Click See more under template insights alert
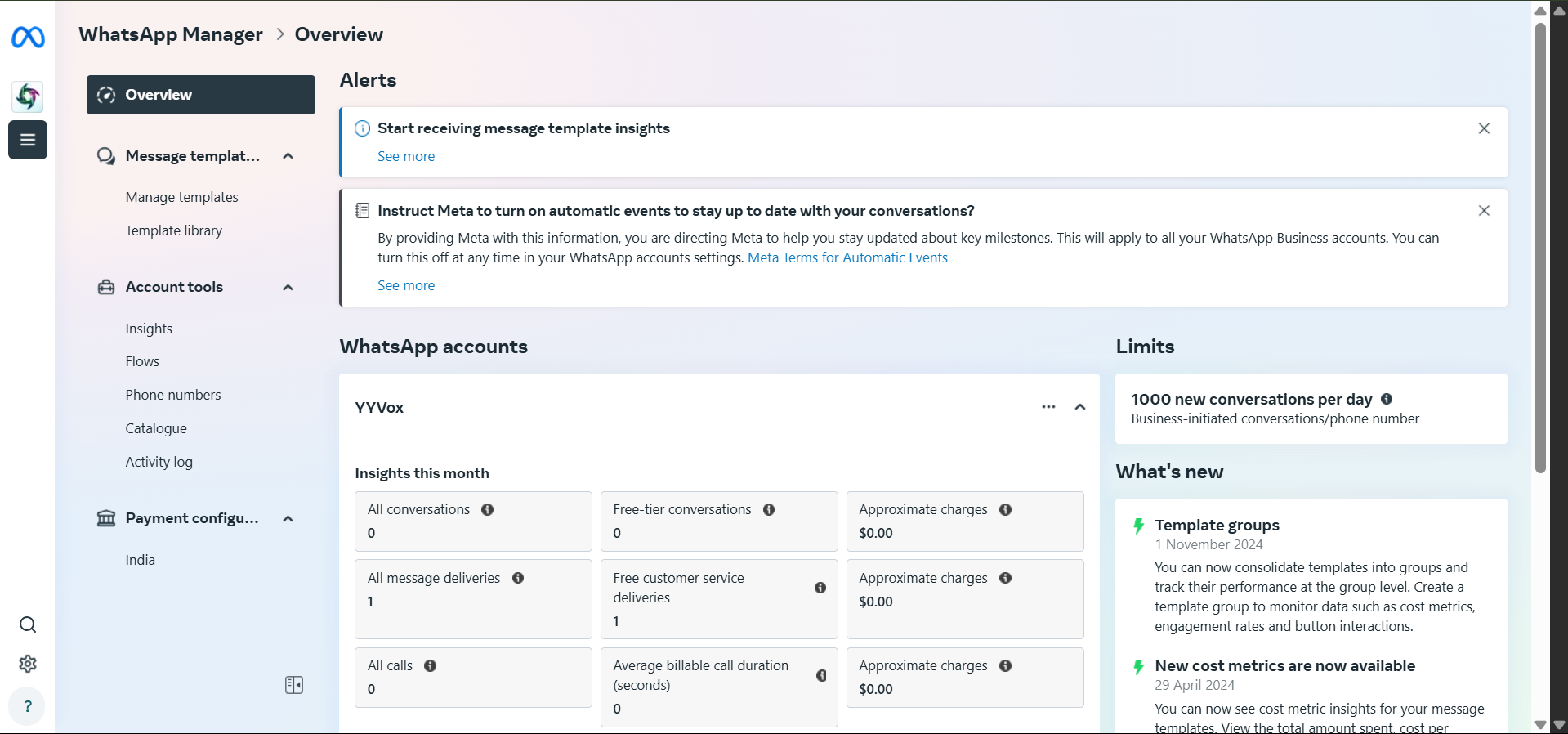1568x734 pixels. click(x=406, y=156)
